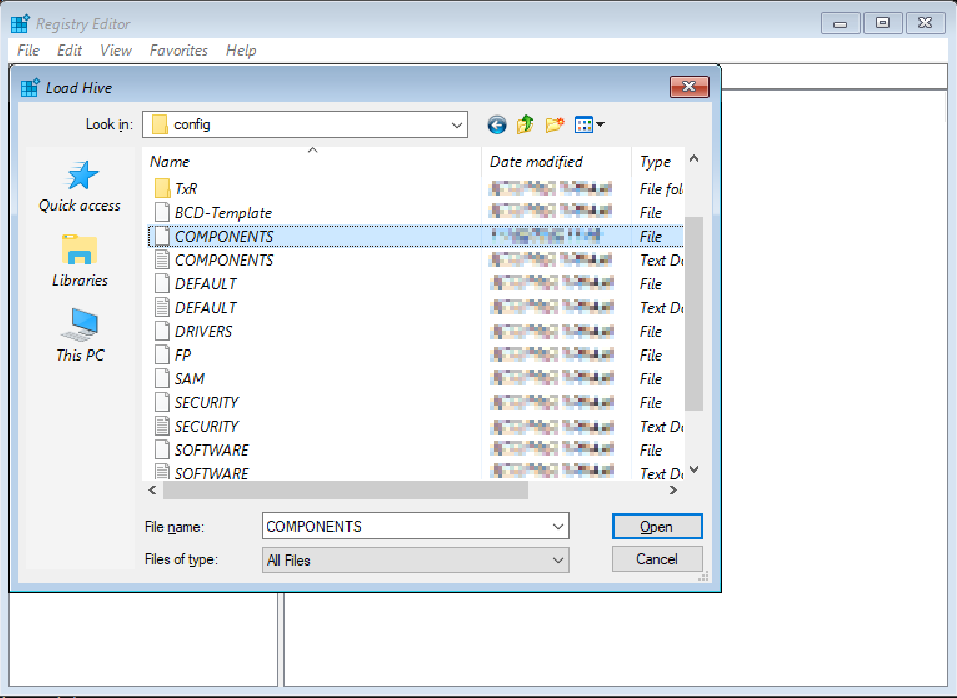957x698 pixels.
Task: Click the Open button
Action: click(x=657, y=525)
